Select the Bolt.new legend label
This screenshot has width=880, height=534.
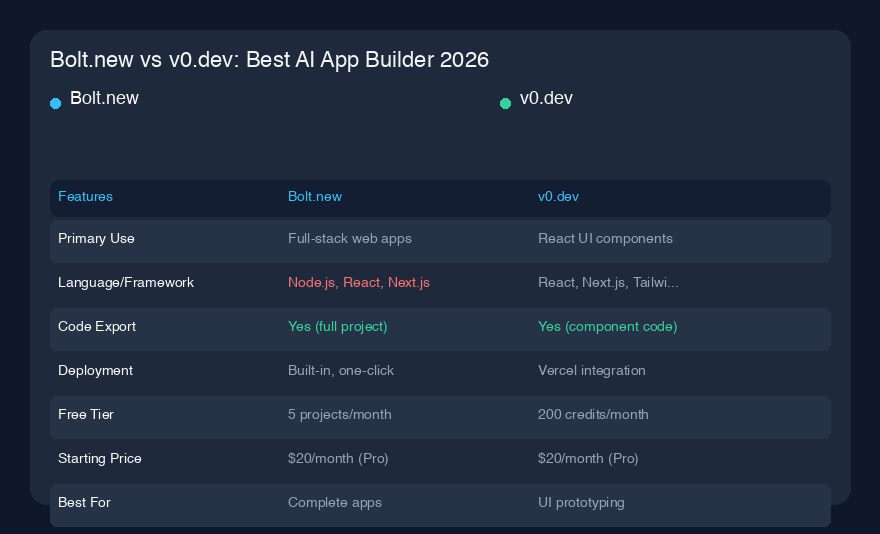click(104, 98)
